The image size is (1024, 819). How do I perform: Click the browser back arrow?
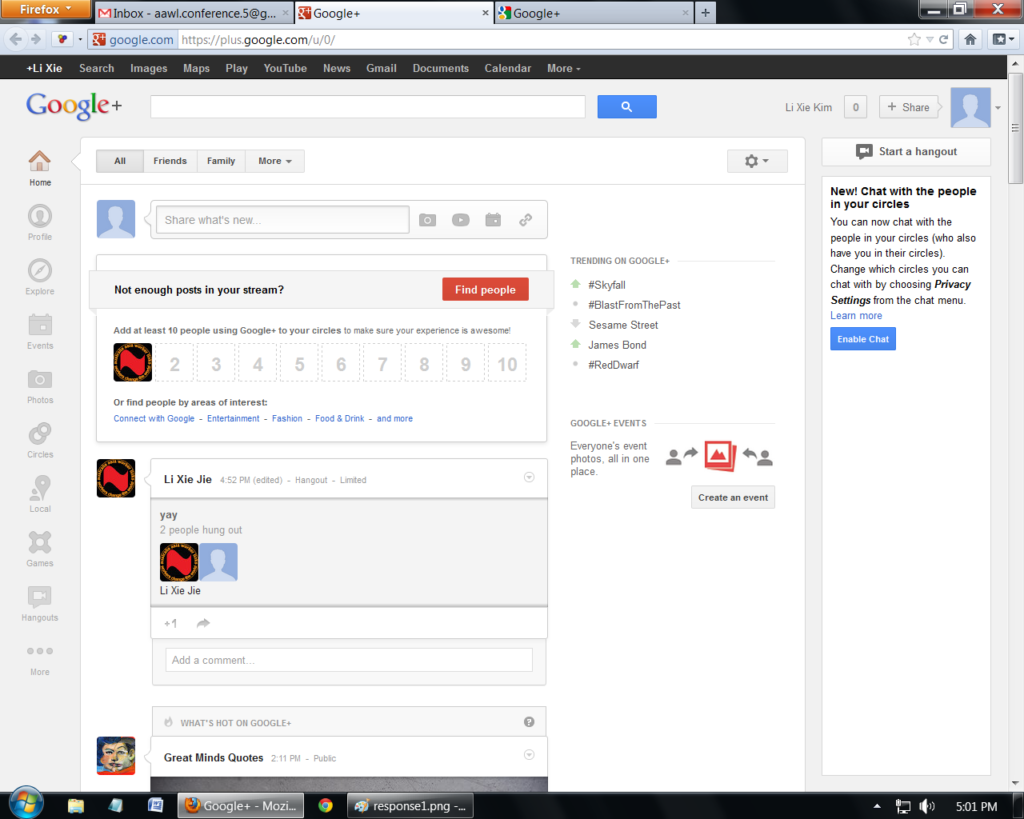[16, 39]
